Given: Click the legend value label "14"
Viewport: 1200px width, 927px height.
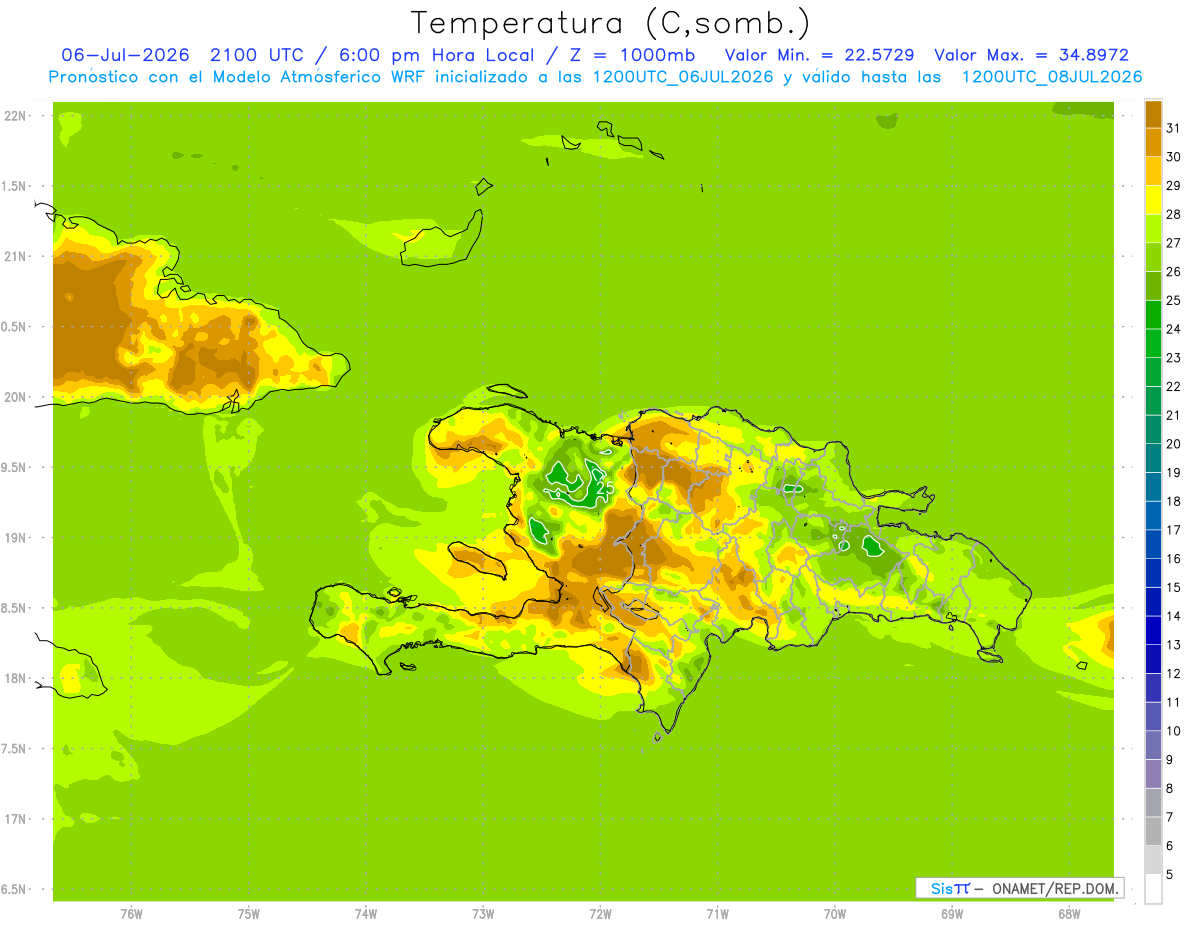Looking at the screenshot, I should [x=1173, y=616].
